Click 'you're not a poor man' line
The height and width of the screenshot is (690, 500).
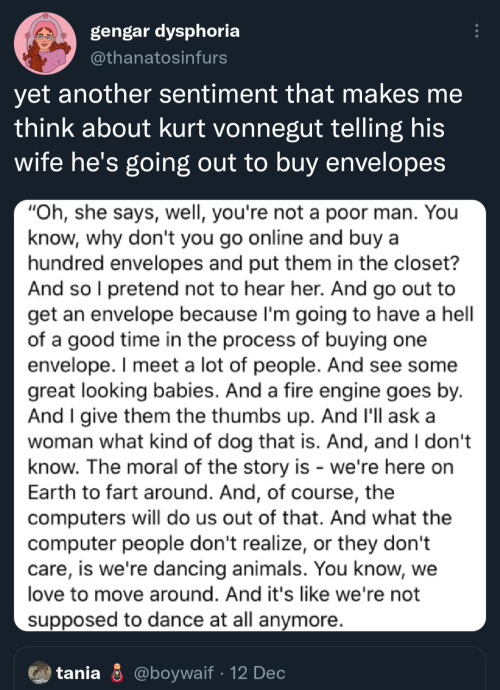(x=314, y=213)
